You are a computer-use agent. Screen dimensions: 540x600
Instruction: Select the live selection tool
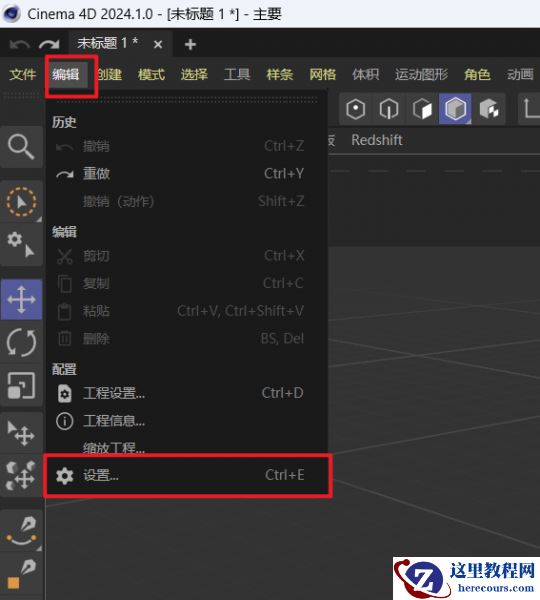click(21, 202)
